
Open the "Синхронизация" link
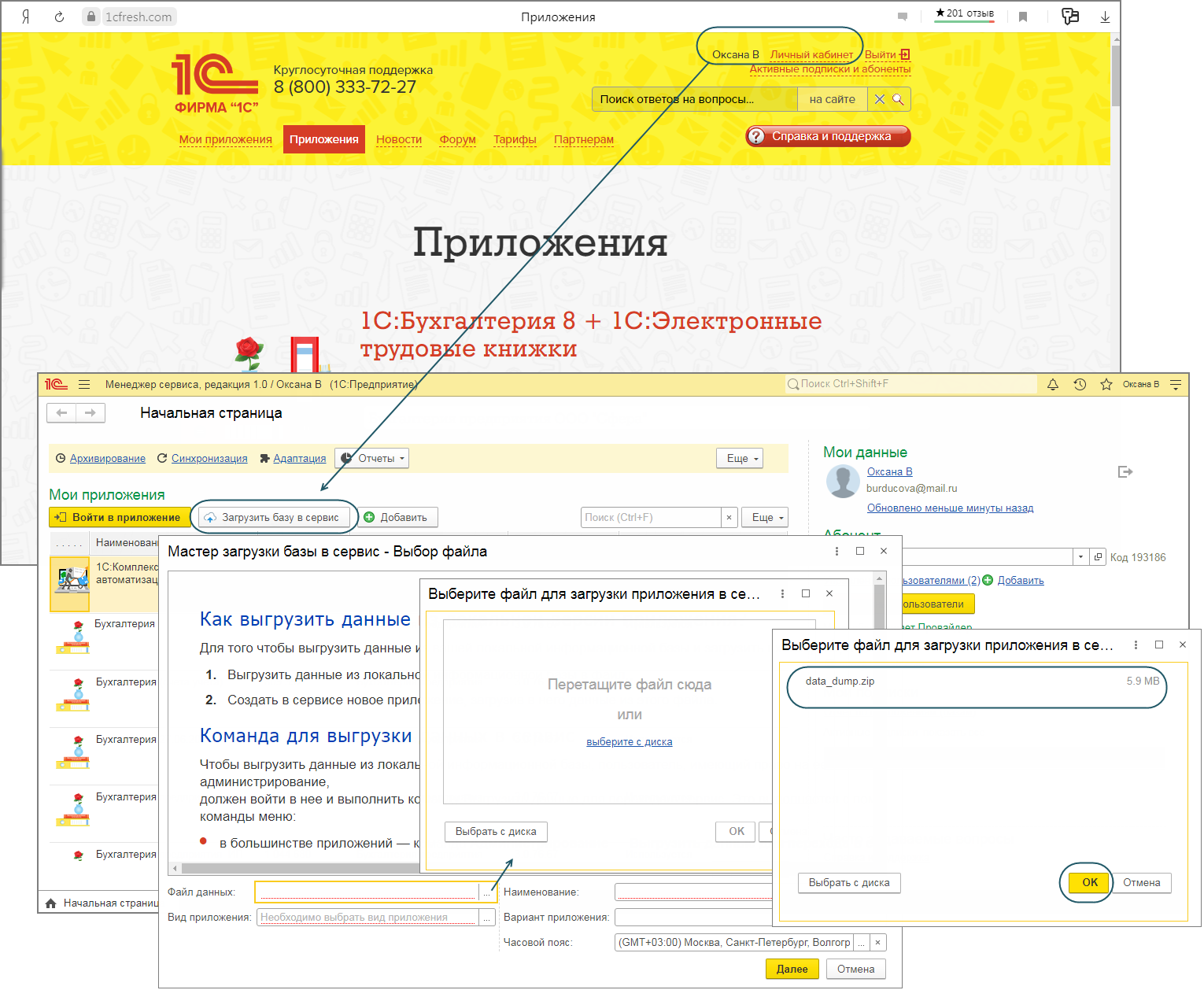pyautogui.click(x=209, y=458)
